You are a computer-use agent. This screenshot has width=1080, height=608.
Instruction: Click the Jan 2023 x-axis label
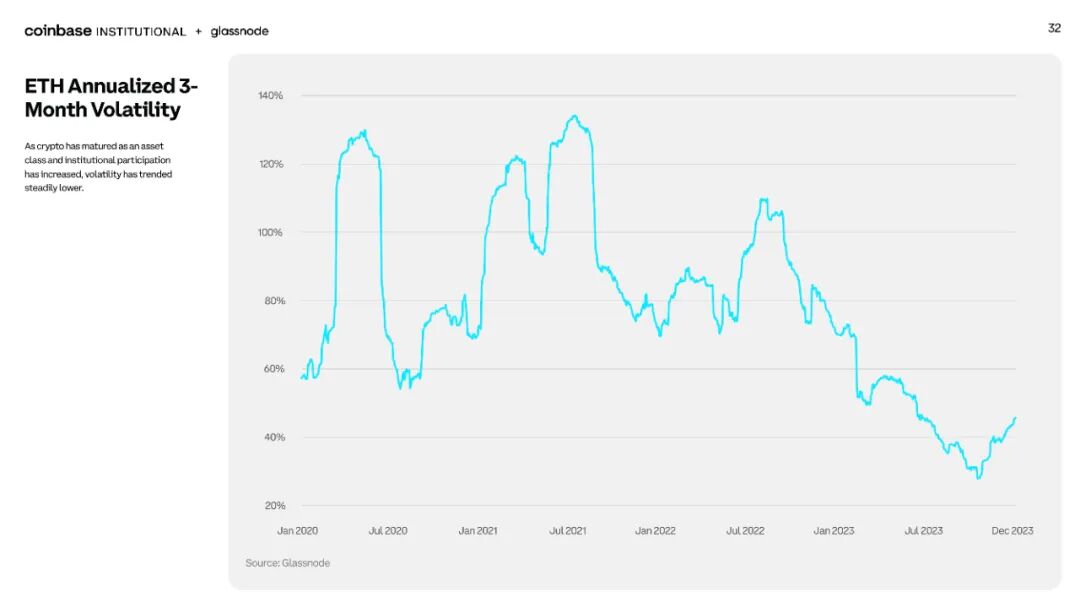pyautogui.click(x=833, y=531)
